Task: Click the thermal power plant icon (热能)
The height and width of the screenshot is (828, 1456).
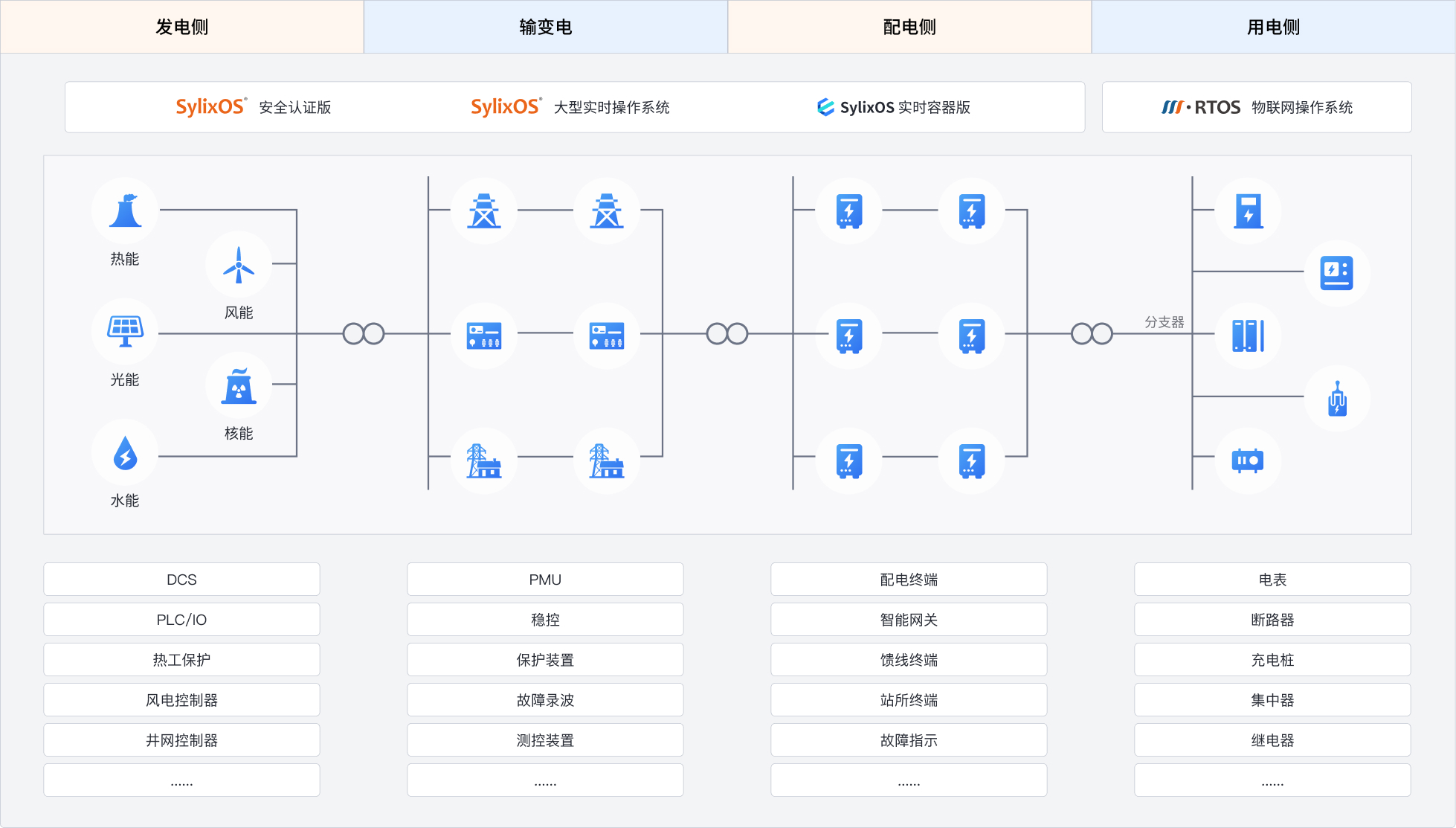Action: [x=125, y=211]
